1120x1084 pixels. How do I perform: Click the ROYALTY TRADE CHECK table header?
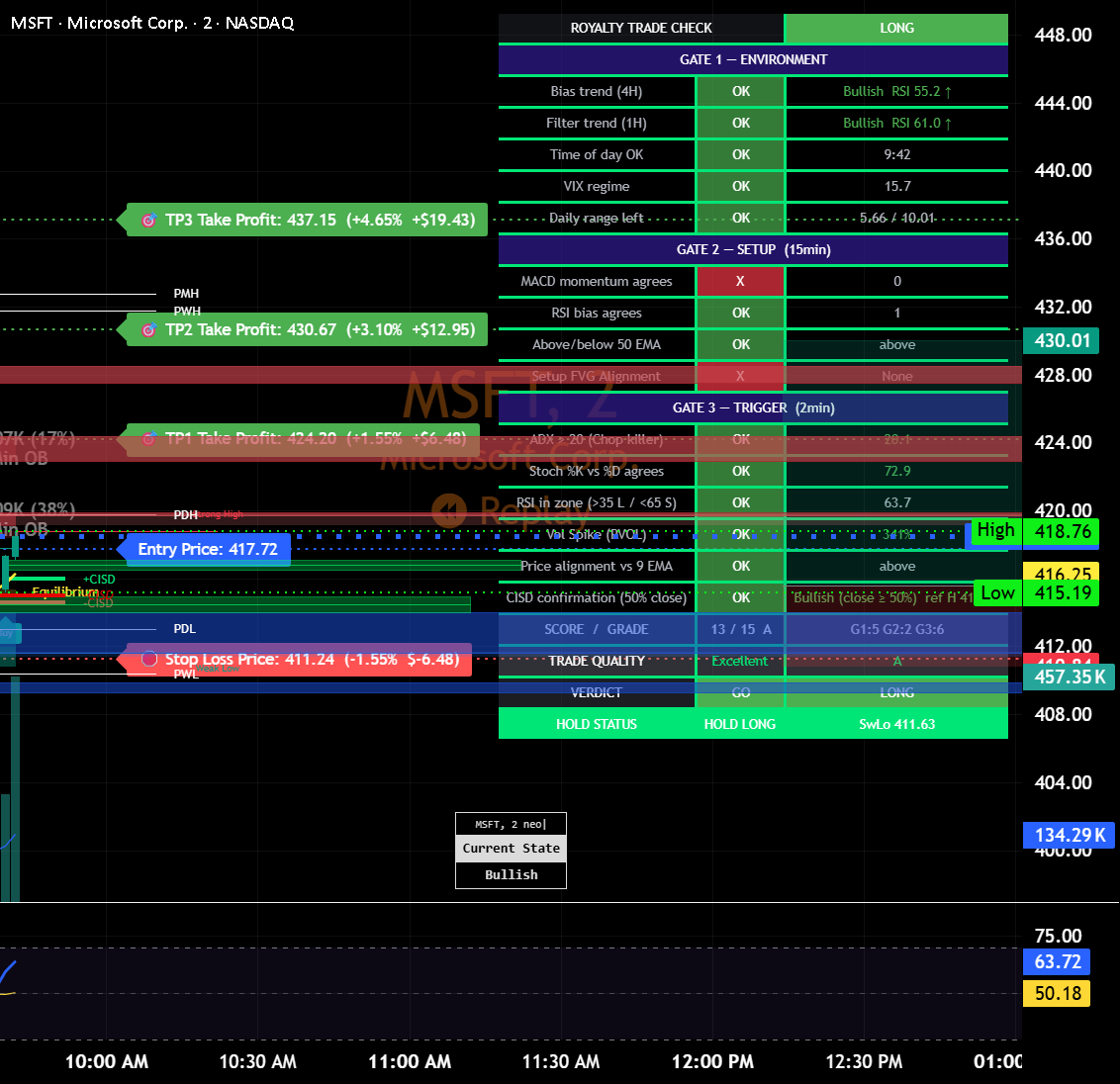[641, 28]
